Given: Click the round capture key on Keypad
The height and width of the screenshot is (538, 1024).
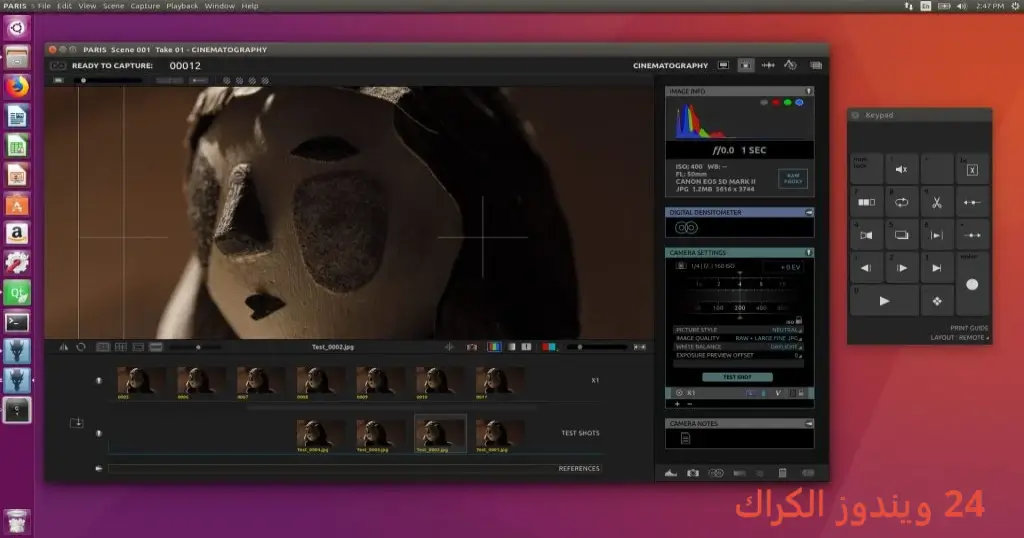Looking at the screenshot, I should pos(972,285).
